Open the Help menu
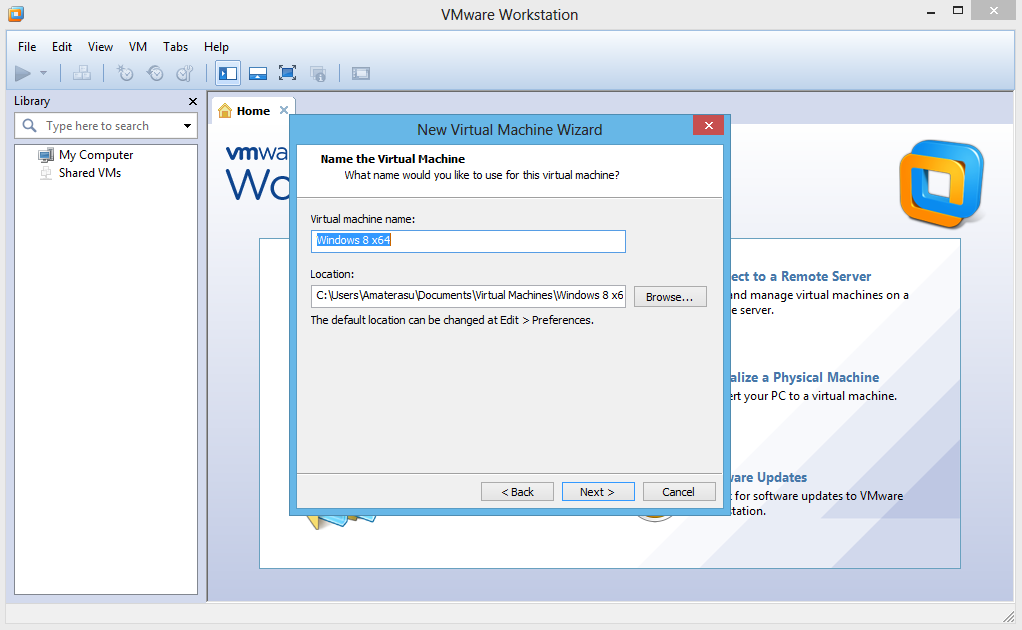This screenshot has height=630, width=1022. [x=216, y=47]
